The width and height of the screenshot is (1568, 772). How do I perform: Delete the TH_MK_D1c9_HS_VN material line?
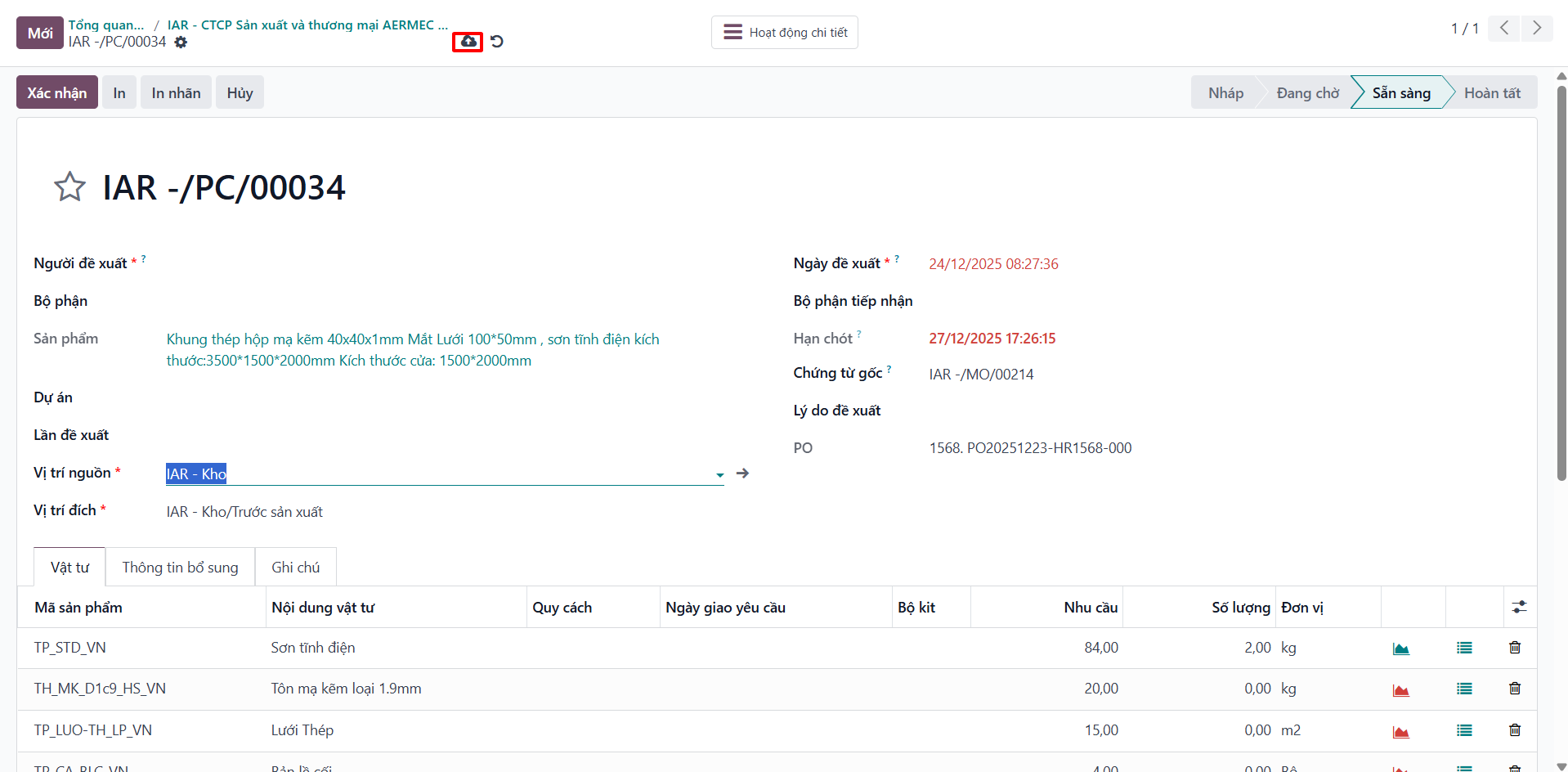(1515, 689)
